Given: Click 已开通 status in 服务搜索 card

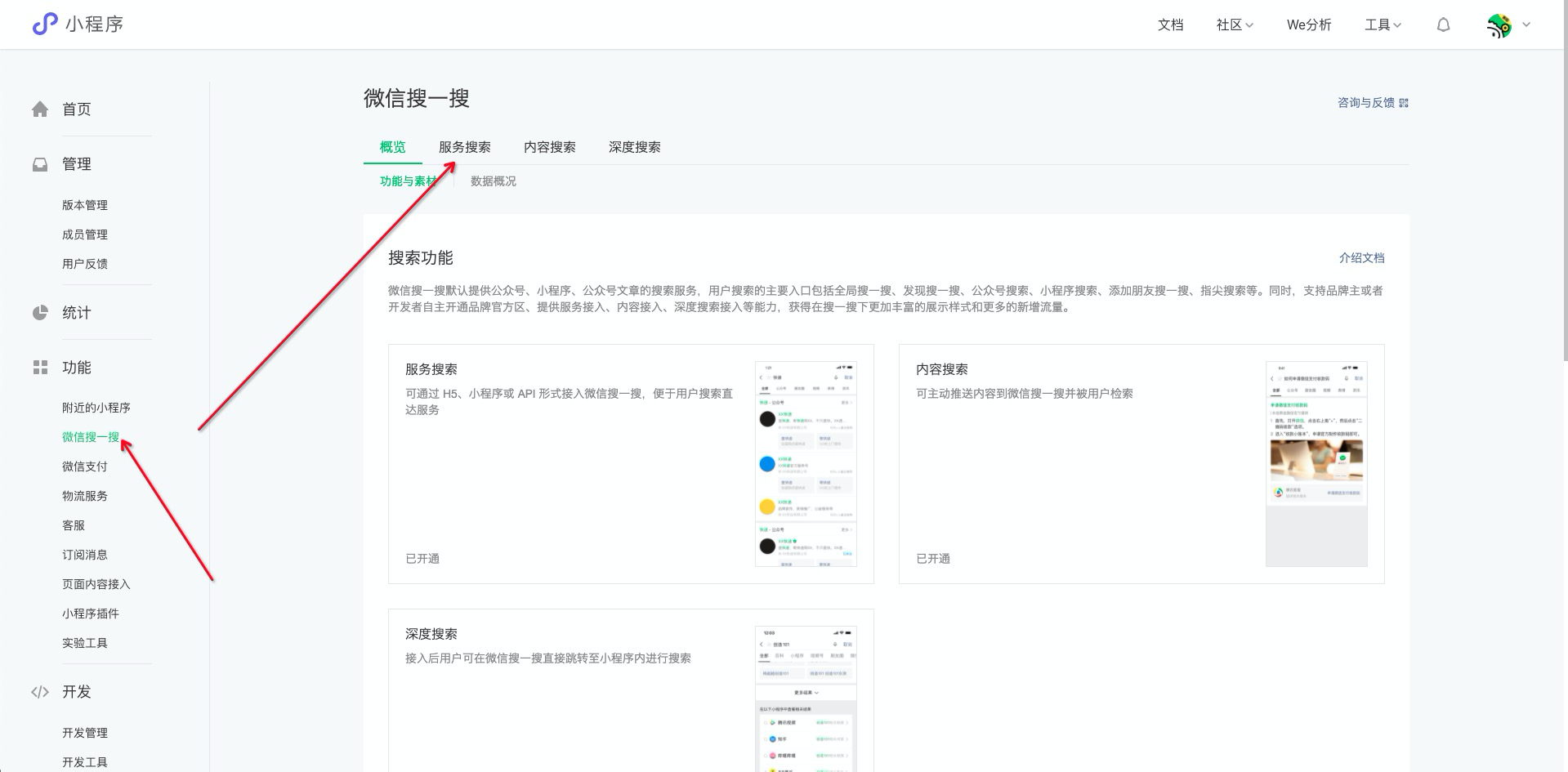Looking at the screenshot, I should point(422,559).
